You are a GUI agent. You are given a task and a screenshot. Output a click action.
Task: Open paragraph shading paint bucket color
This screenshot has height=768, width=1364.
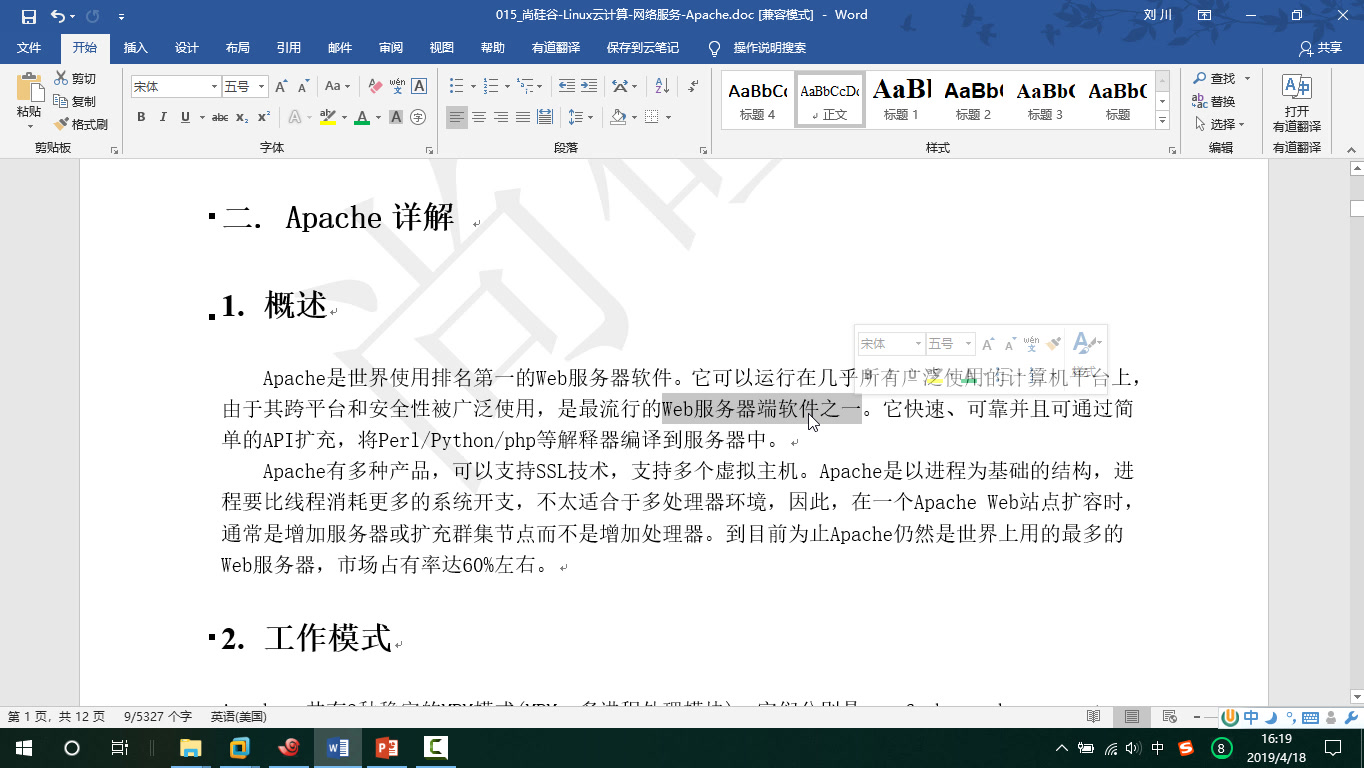pyautogui.click(x=619, y=118)
